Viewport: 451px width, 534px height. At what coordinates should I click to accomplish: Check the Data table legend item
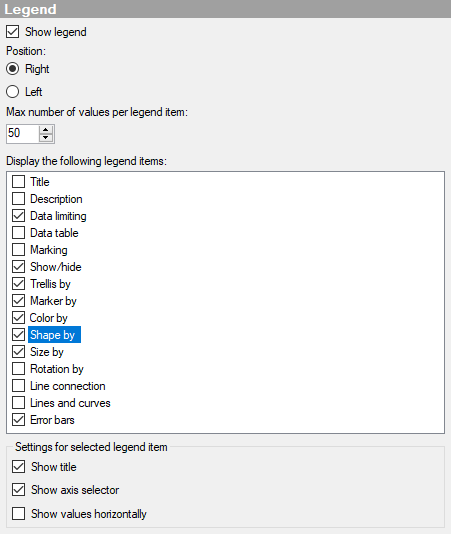[18, 233]
